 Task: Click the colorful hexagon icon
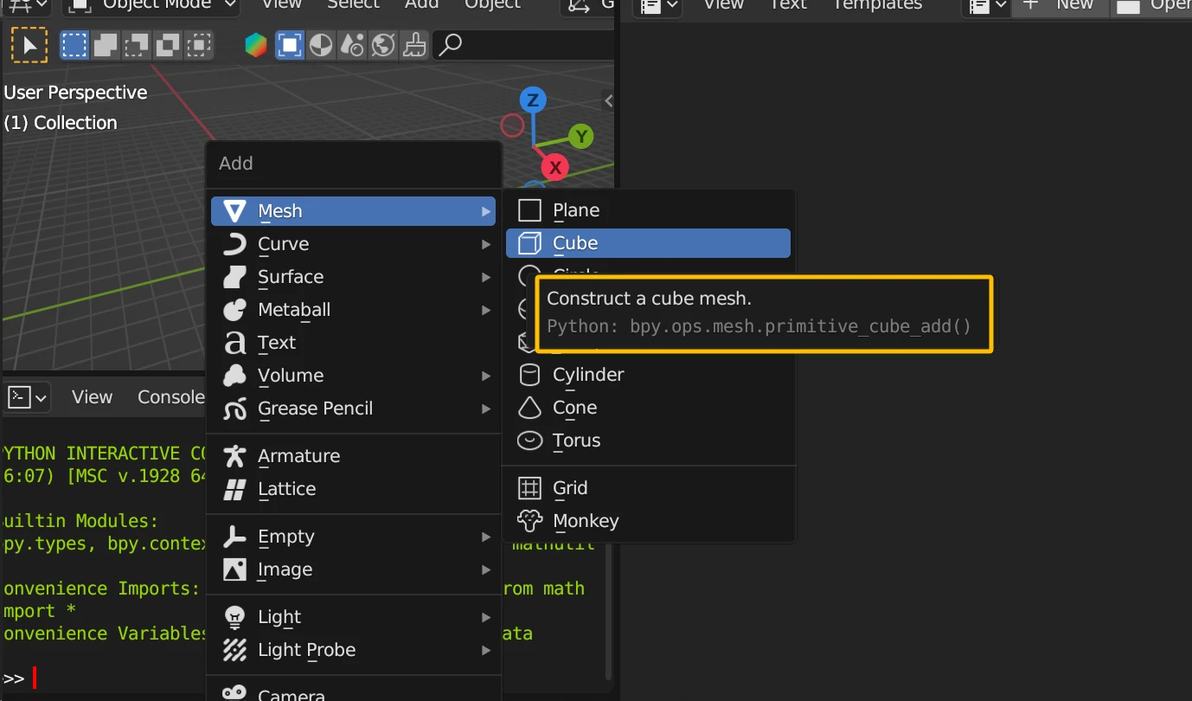pos(256,45)
